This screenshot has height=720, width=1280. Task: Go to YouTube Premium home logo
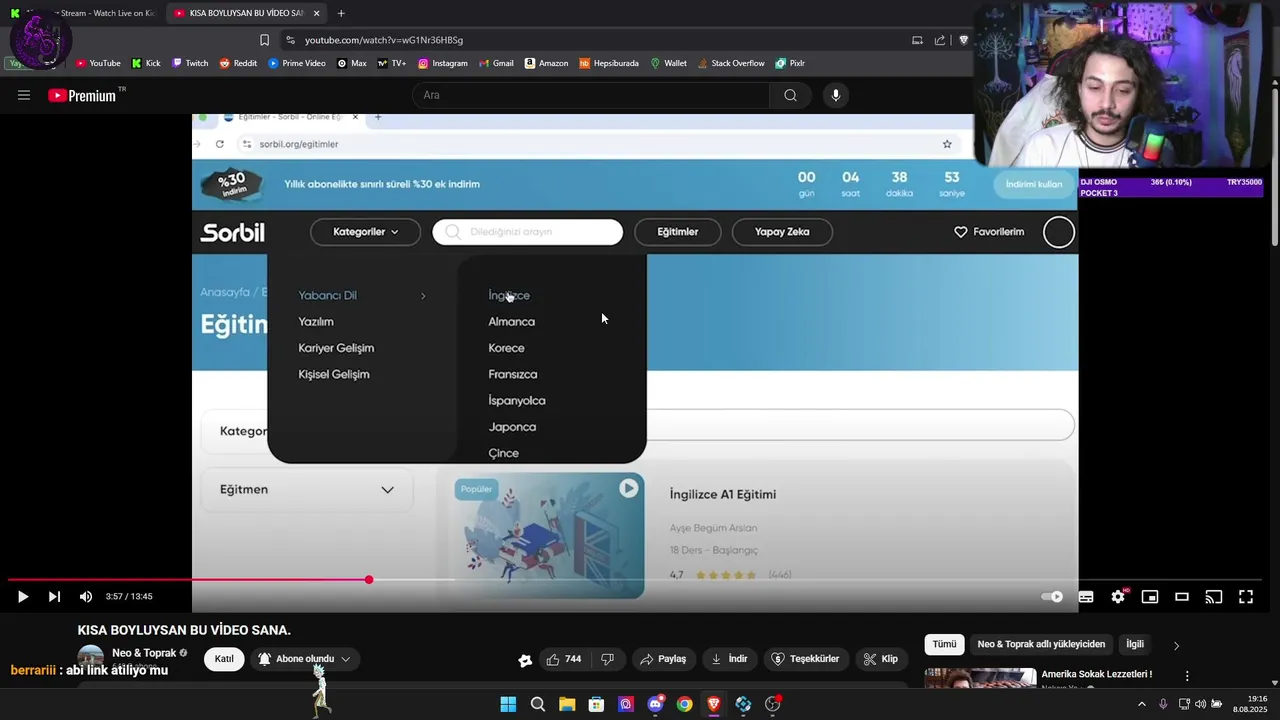click(84, 95)
